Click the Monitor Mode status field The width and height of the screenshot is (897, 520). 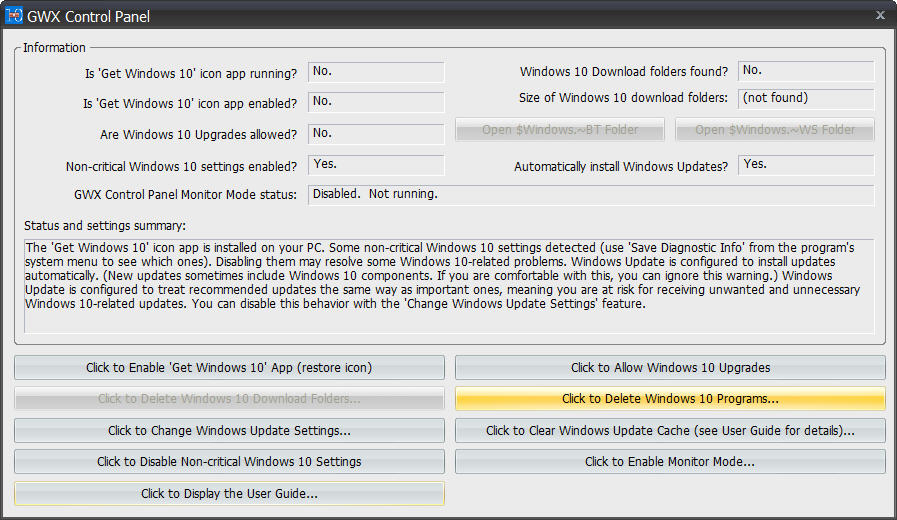click(591, 194)
